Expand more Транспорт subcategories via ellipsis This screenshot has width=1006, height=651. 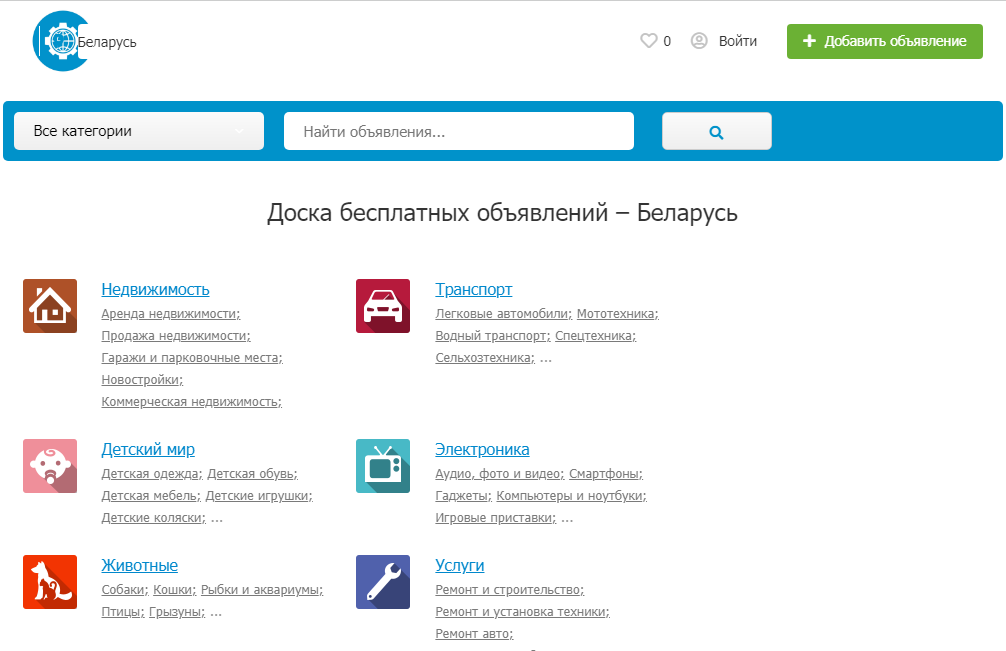(x=546, y=358)
